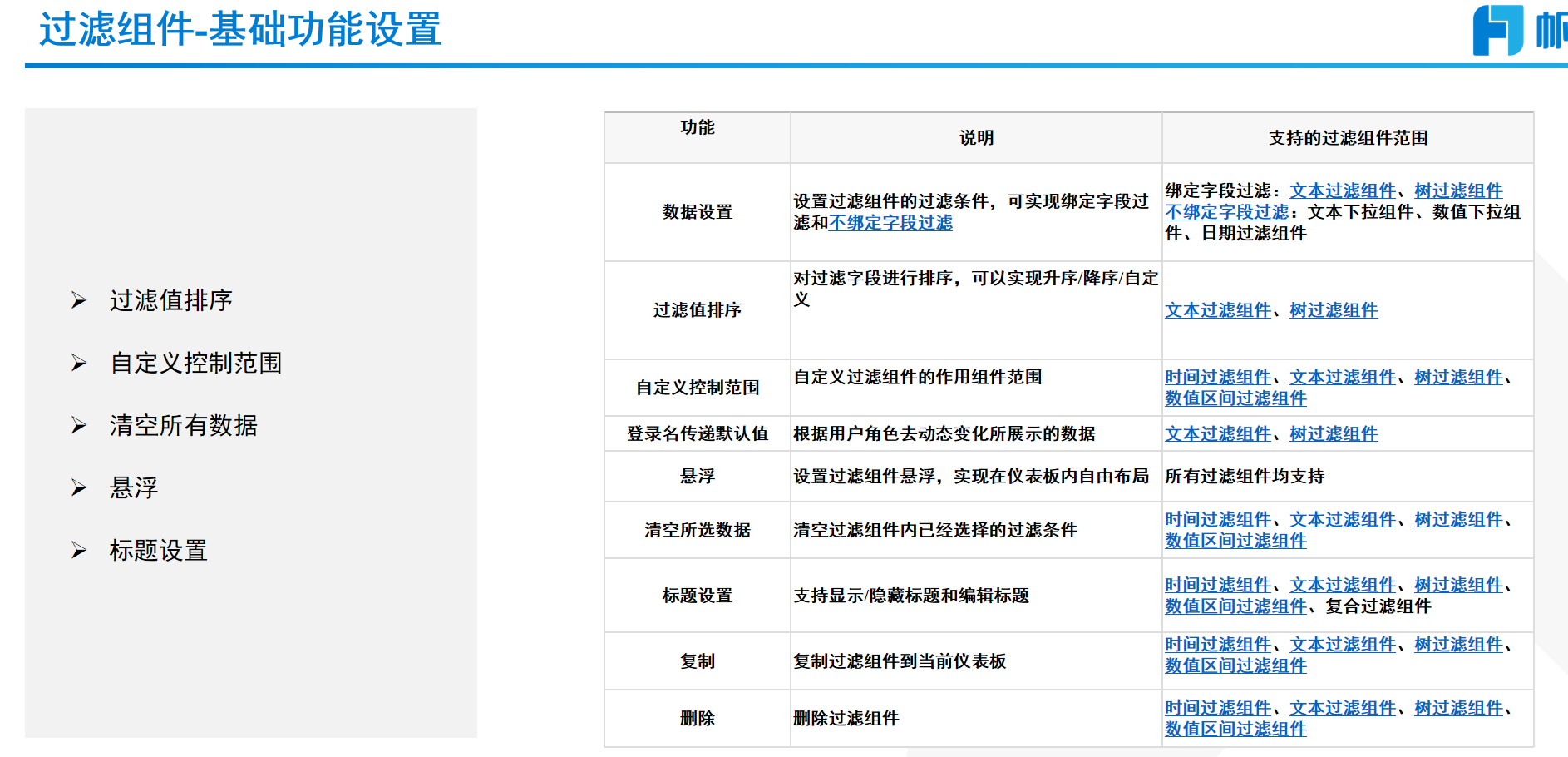Open 文本过滤组件 link in 过滤值排序 row
The image size is (1568, 757).
point(1218,310)
